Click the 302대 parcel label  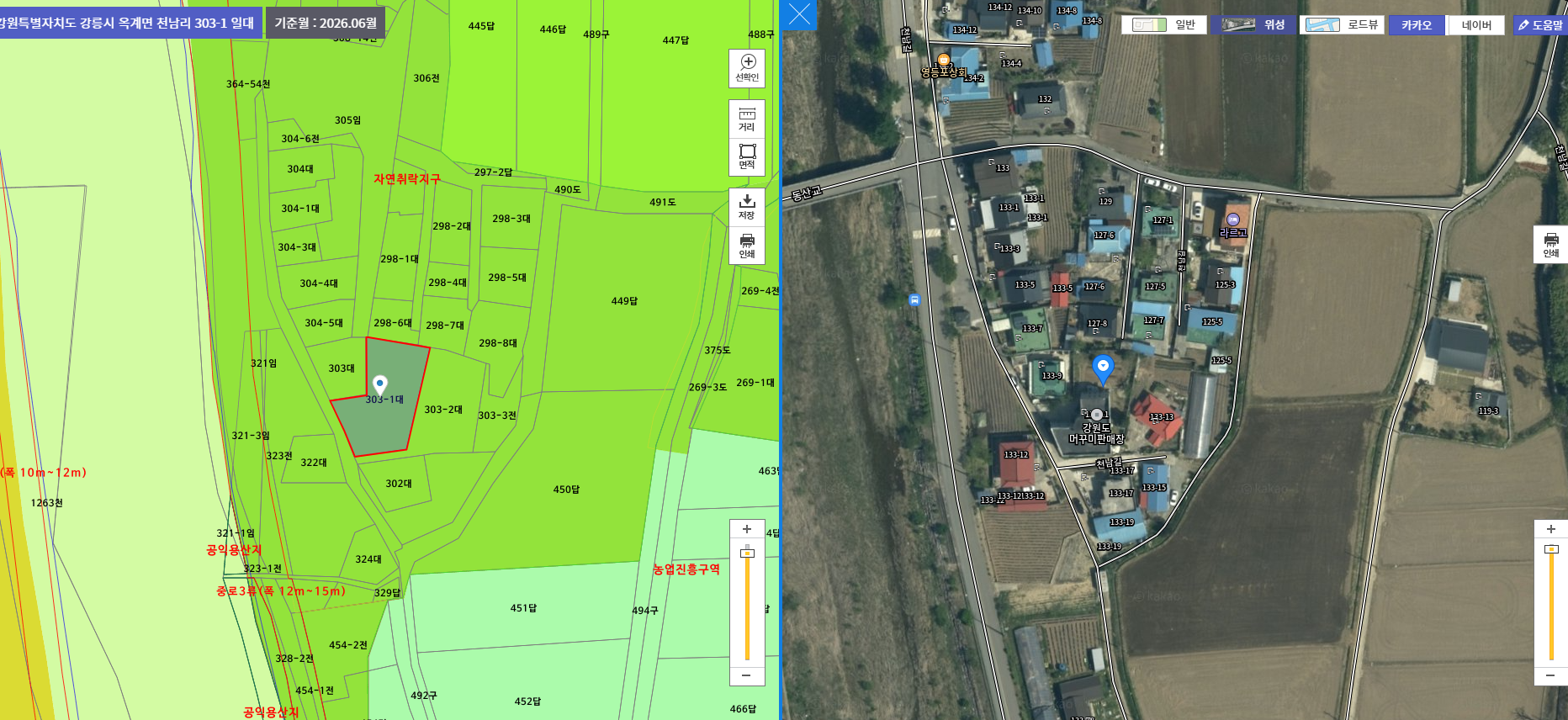pos(399,484)
